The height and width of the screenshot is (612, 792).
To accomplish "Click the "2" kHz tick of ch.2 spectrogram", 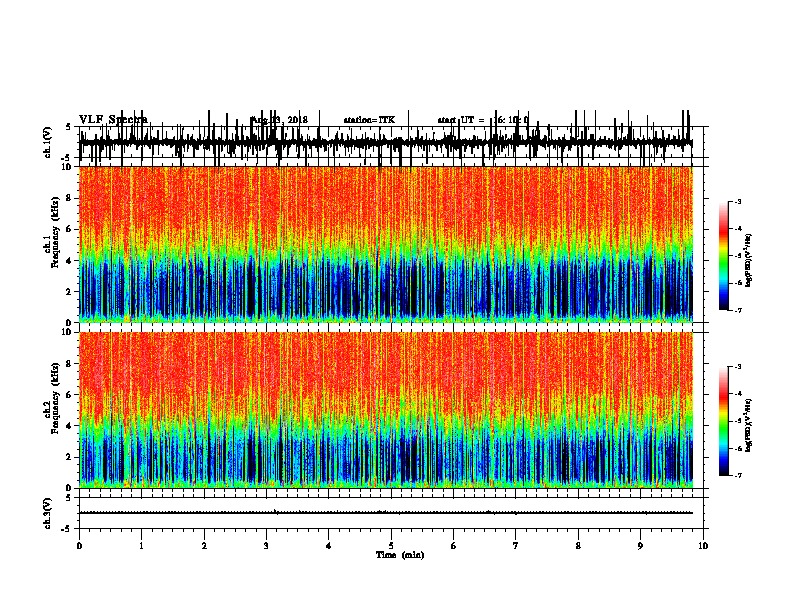I will point(69,457).
